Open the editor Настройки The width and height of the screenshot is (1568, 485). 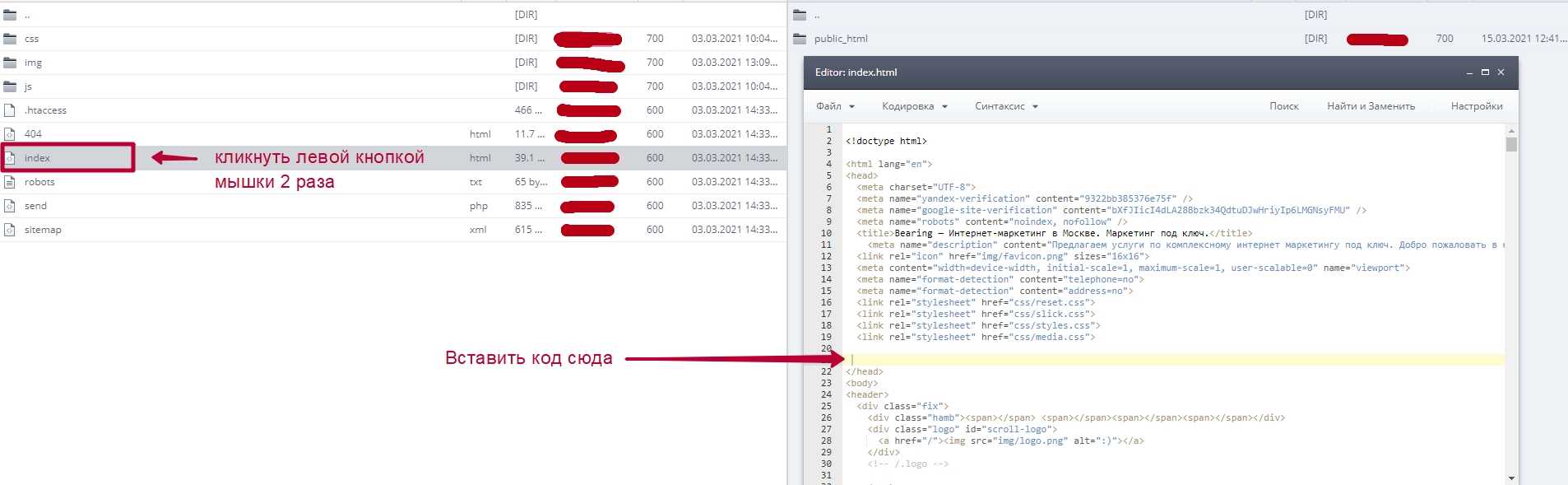coord(1476,106)
